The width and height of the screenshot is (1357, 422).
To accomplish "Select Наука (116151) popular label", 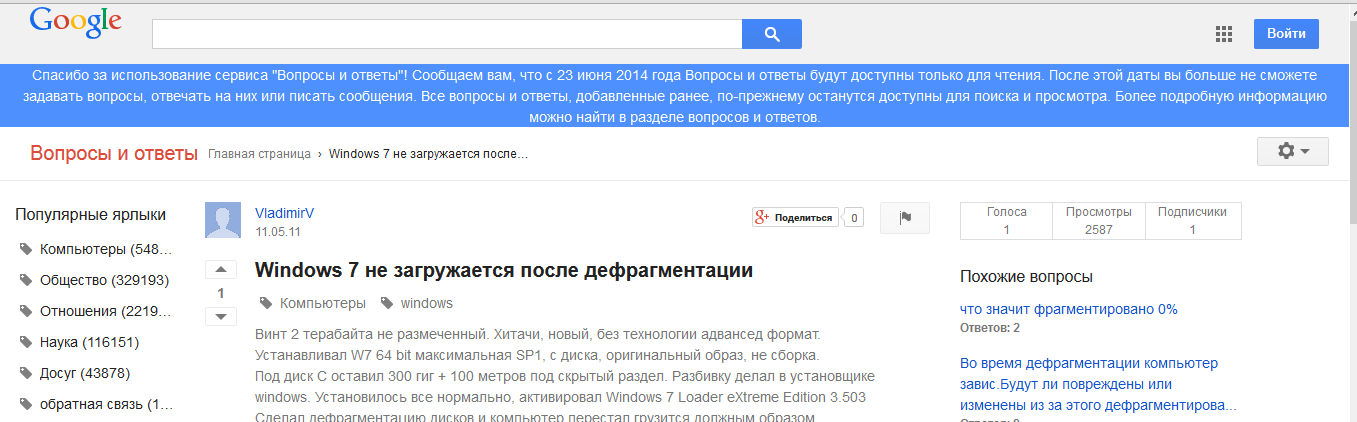I will tap(89, 342).
